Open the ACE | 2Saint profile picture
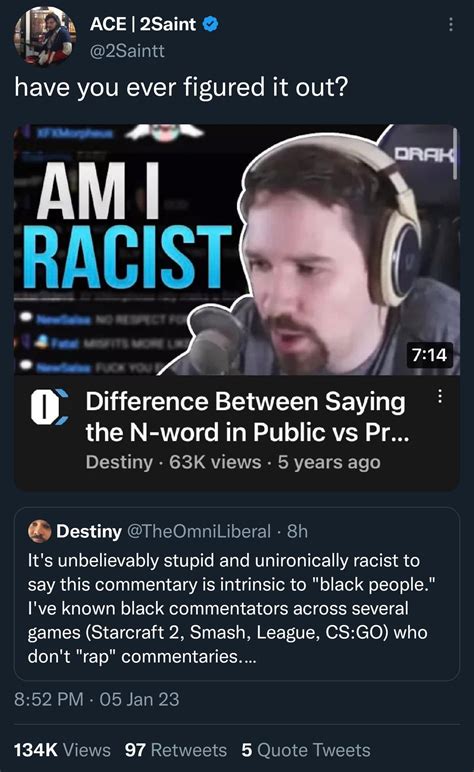The width and height of the screenshot is (474, 772). point(45,36)
